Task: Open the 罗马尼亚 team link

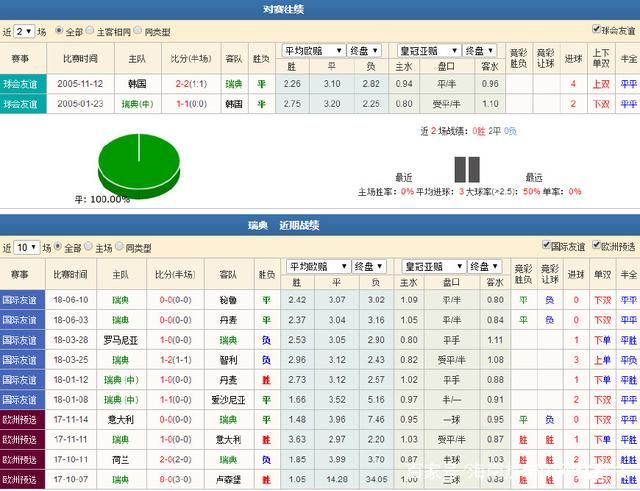Action: 121,340
